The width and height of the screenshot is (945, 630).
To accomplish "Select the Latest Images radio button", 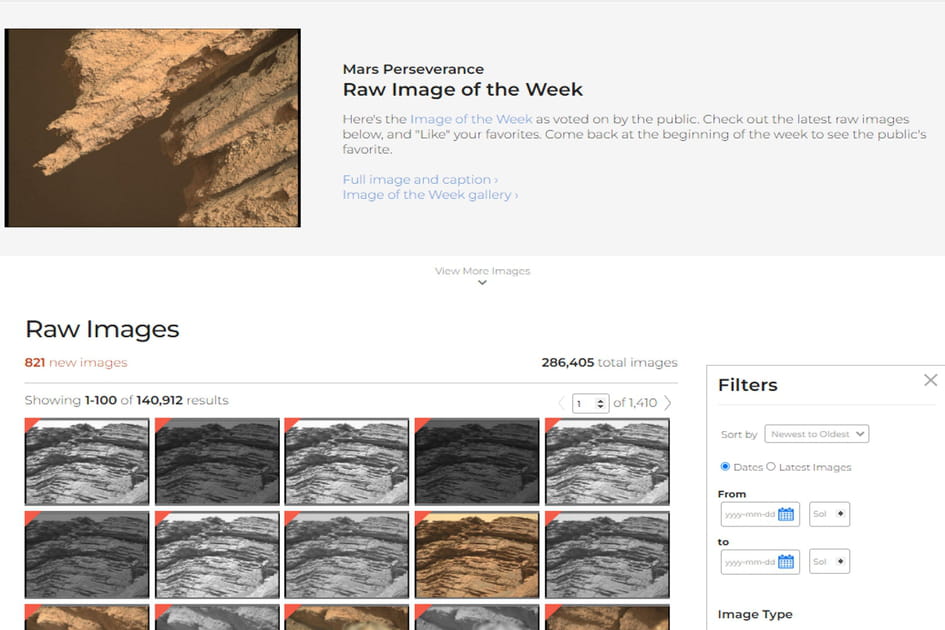I will (771, 467).
